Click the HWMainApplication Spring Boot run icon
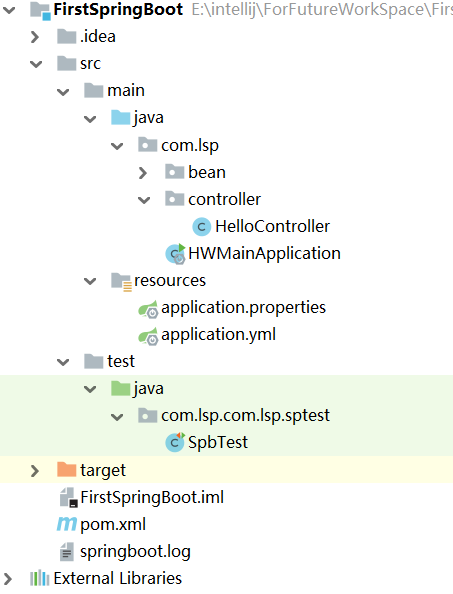The height and width of the screenshot is (594, 453). click(x=175, y=253)
